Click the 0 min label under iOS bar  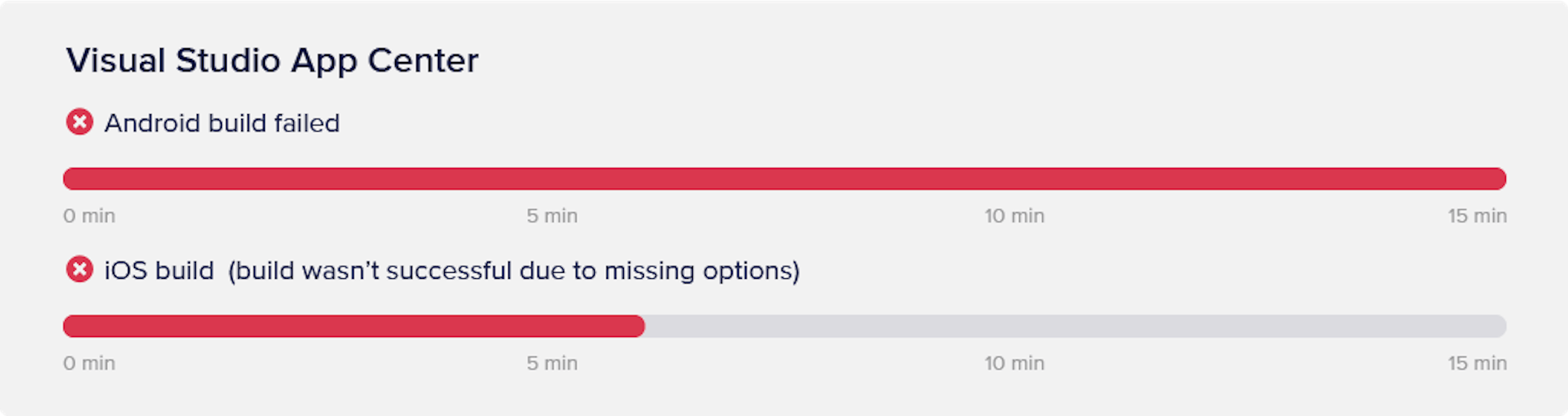(x=89, y=363)
